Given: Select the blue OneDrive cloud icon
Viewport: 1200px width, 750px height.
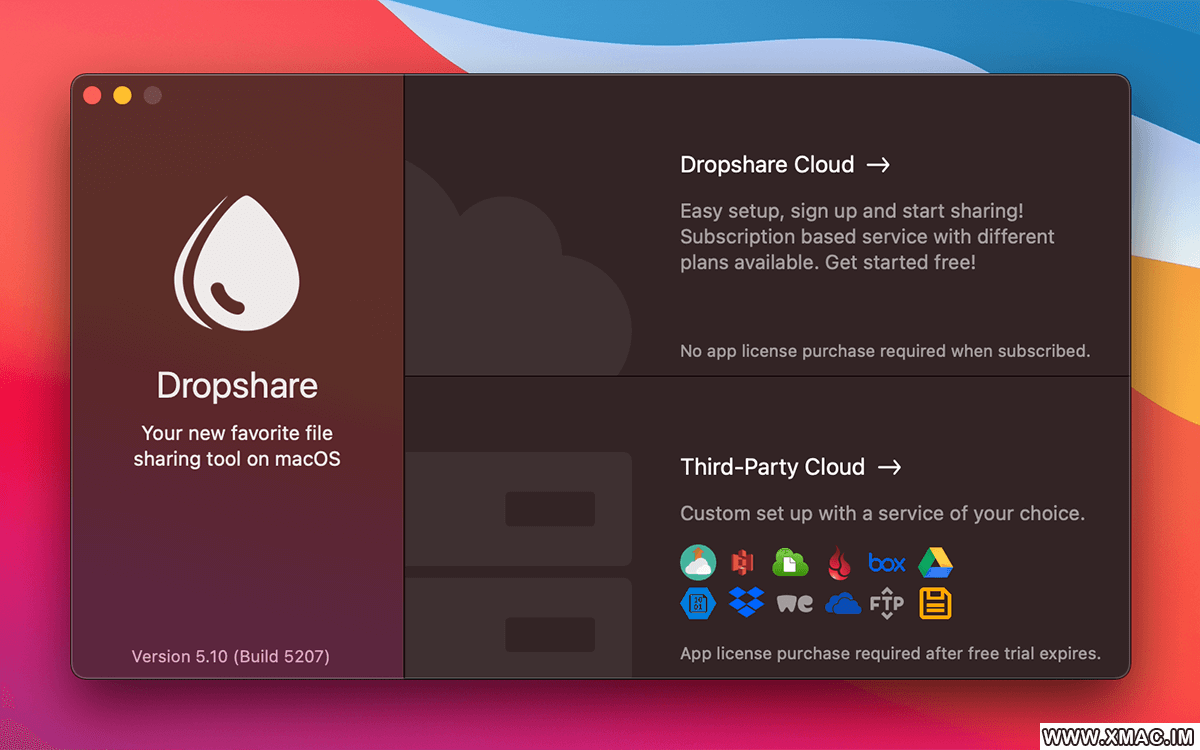Looking at the screenshot, I should tap(842, 603).
